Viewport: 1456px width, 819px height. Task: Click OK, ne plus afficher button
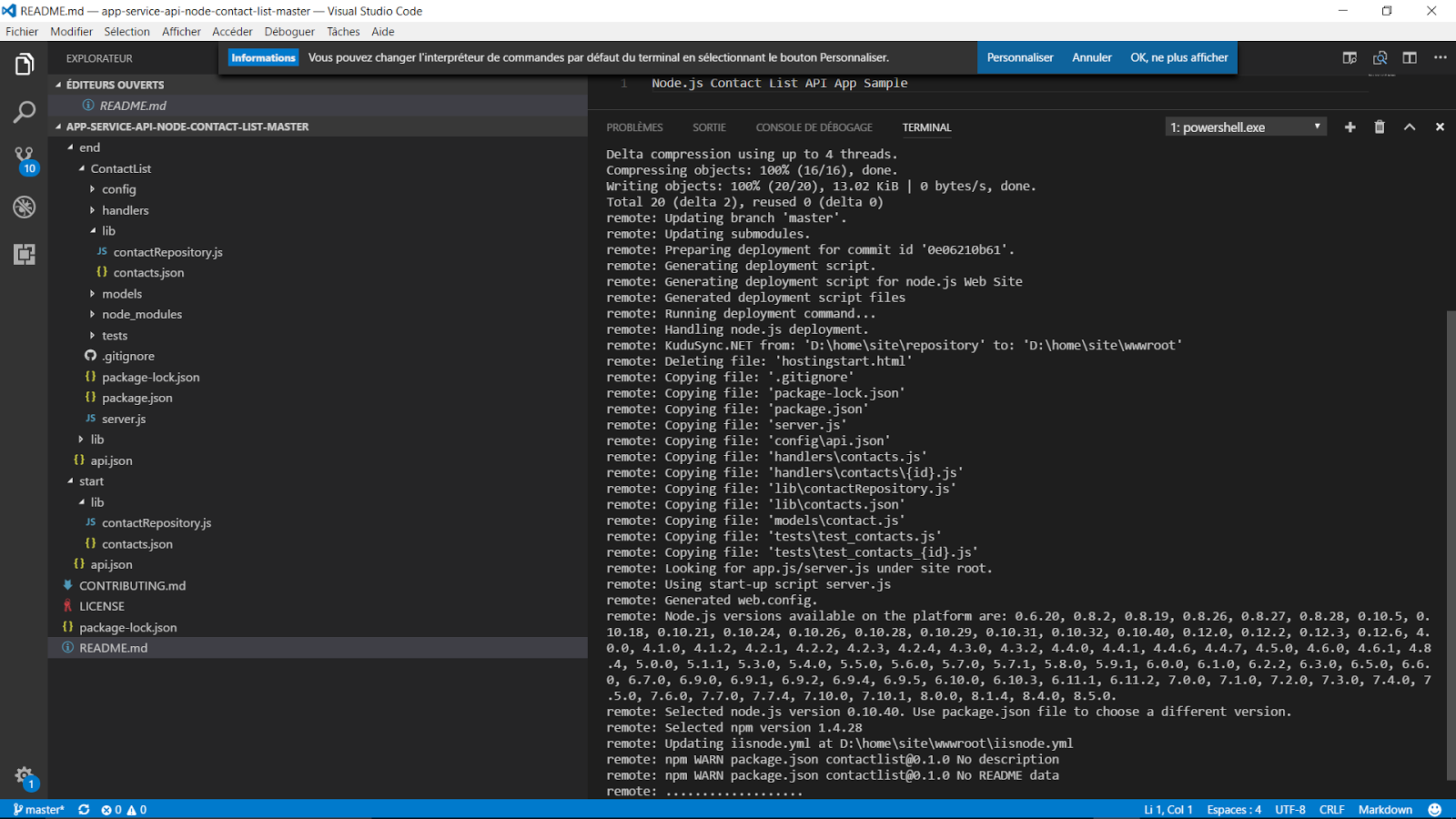tap(1179, 57)
